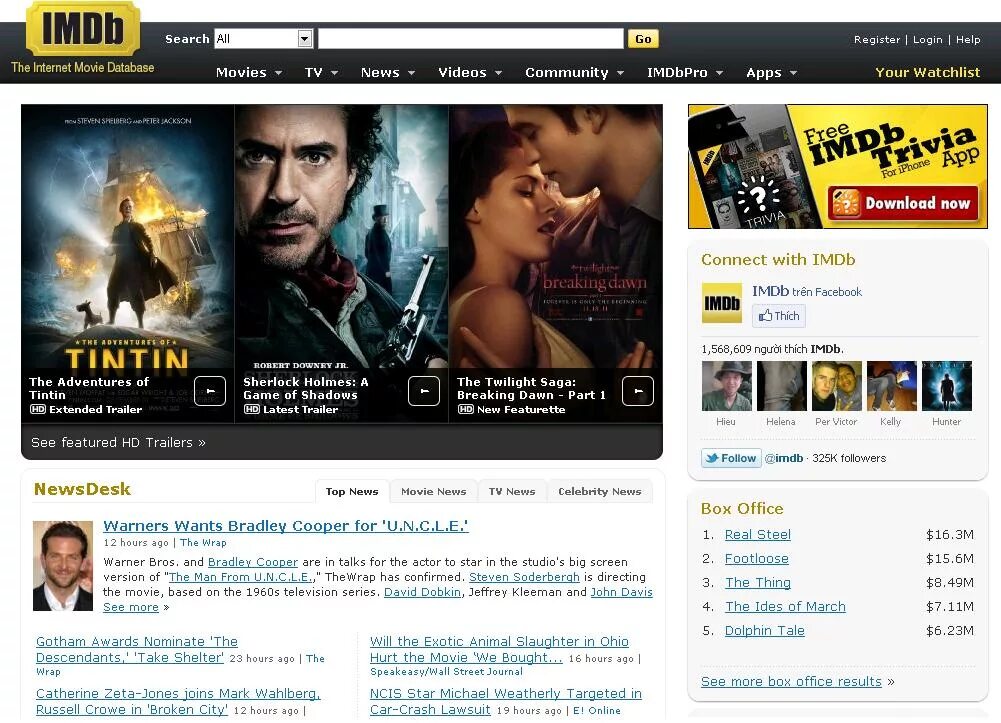
Task: Open Warners Wants Bradley Cooper headline
Action: (x=285, y=526)
